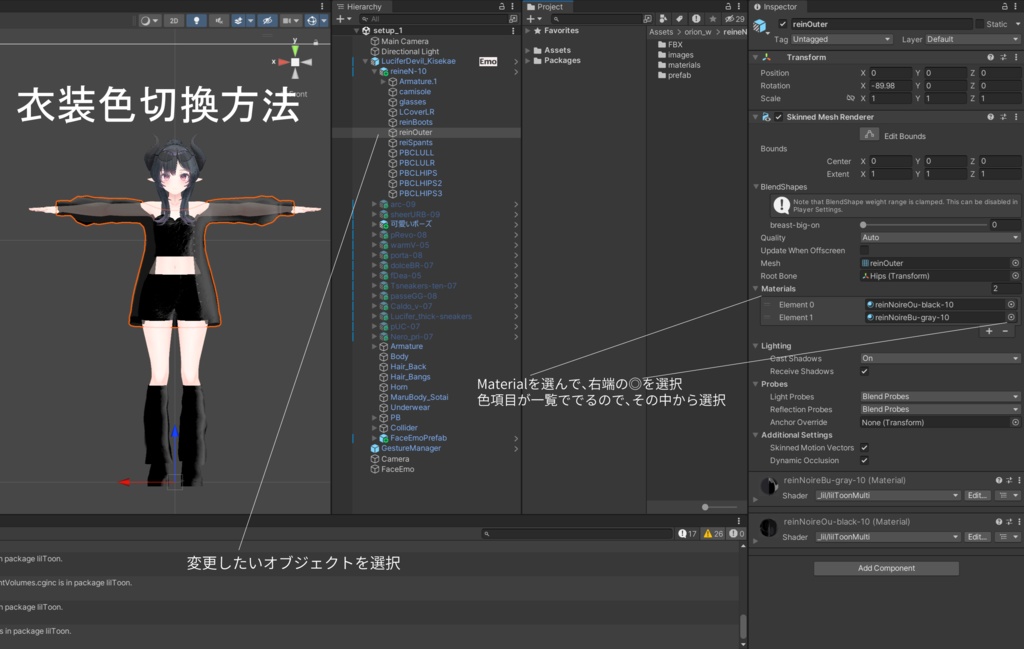1024x649 pixels.
Task: Mute scene view audio icon
Action: pos(221,20)
